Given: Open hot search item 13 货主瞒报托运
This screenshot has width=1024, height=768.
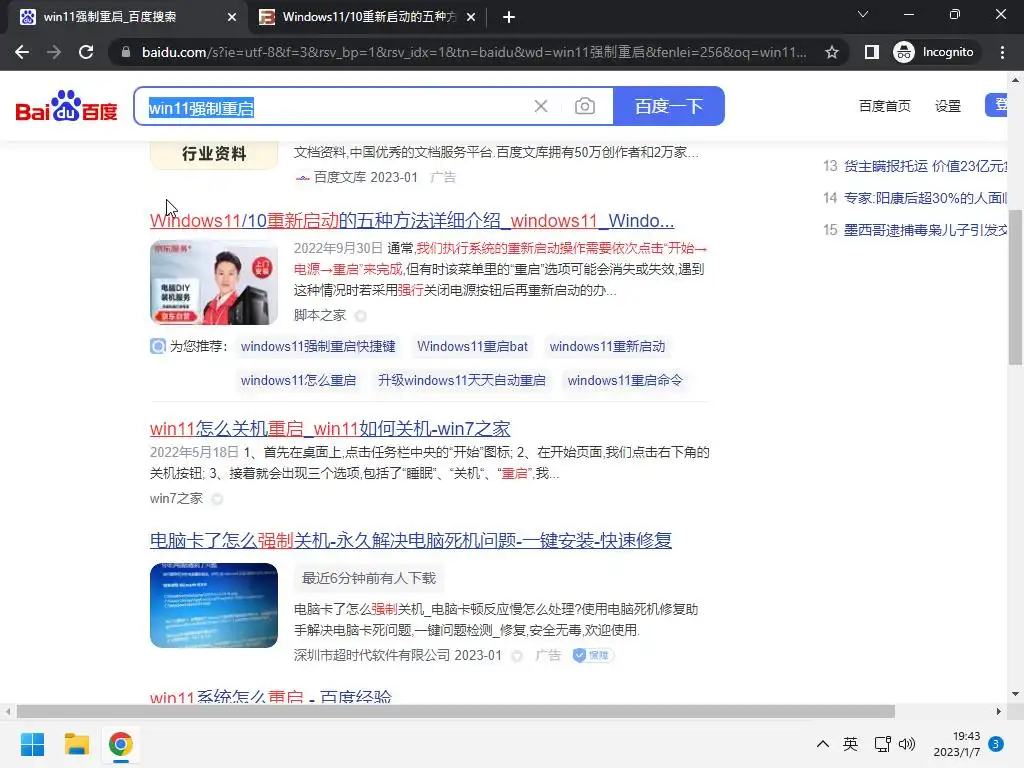Looking at the screenshot, I should (x=925, y=166).
